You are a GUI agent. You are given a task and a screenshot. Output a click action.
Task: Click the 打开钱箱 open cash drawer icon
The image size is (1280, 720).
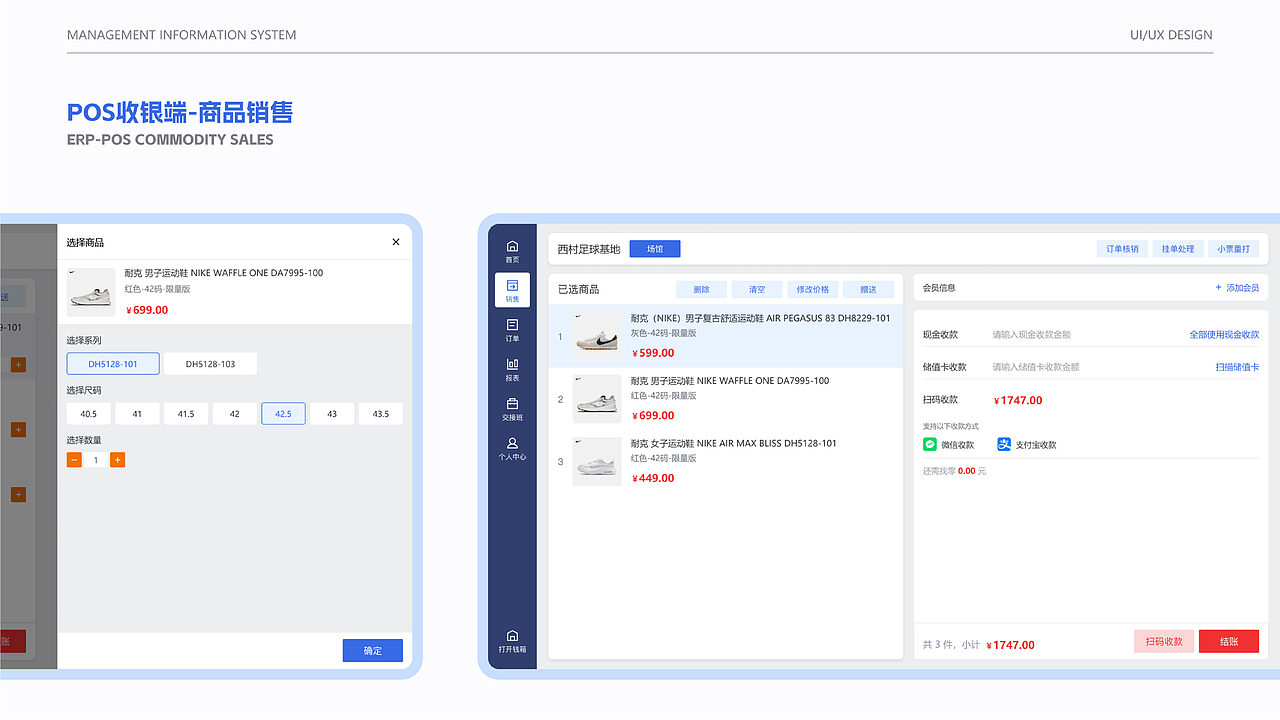[x=513, y=635]
